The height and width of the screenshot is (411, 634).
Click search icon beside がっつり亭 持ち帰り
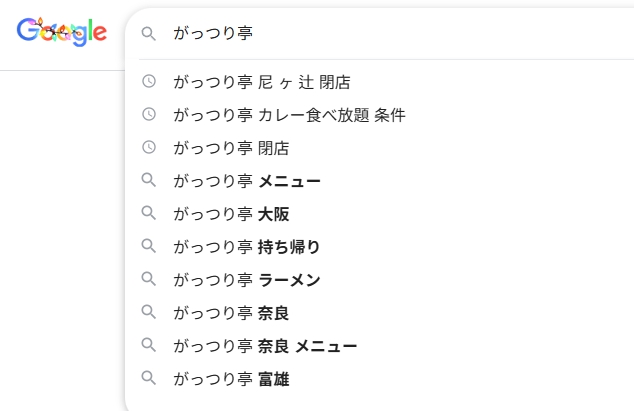point(149,246)
